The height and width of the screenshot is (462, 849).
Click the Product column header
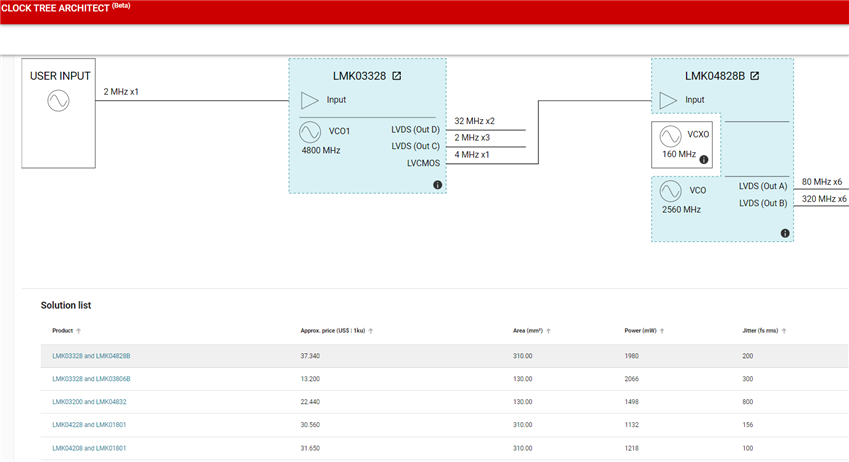[62, 330]
